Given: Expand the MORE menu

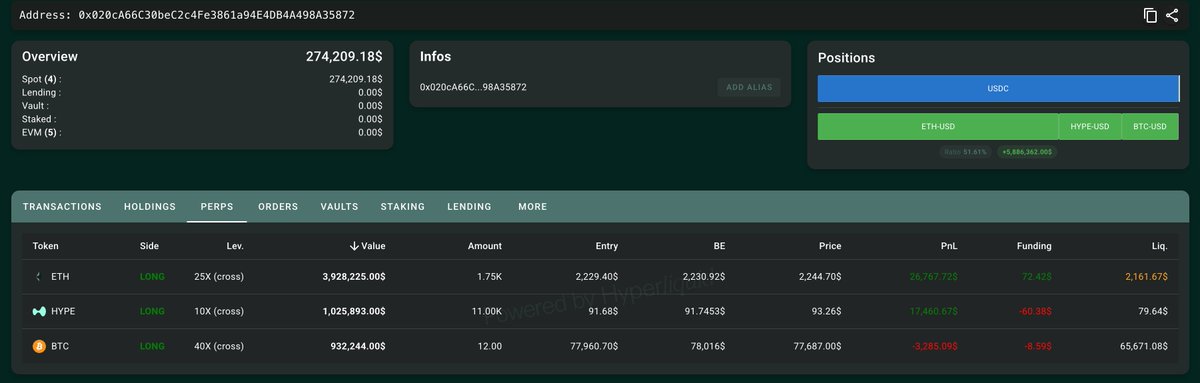Looking at the screenshot, I should point(533,207).
